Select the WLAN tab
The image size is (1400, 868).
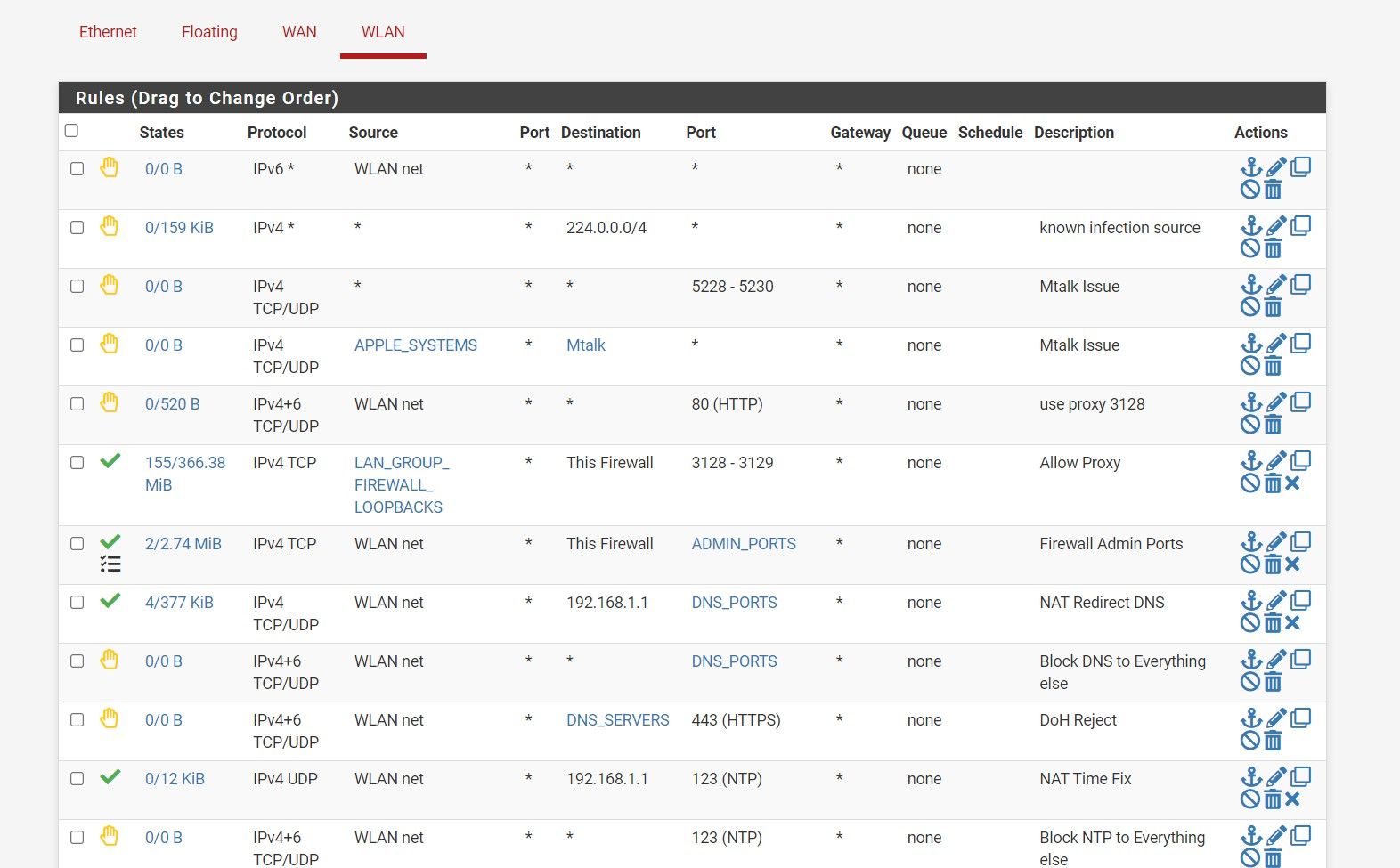point(383,32)
